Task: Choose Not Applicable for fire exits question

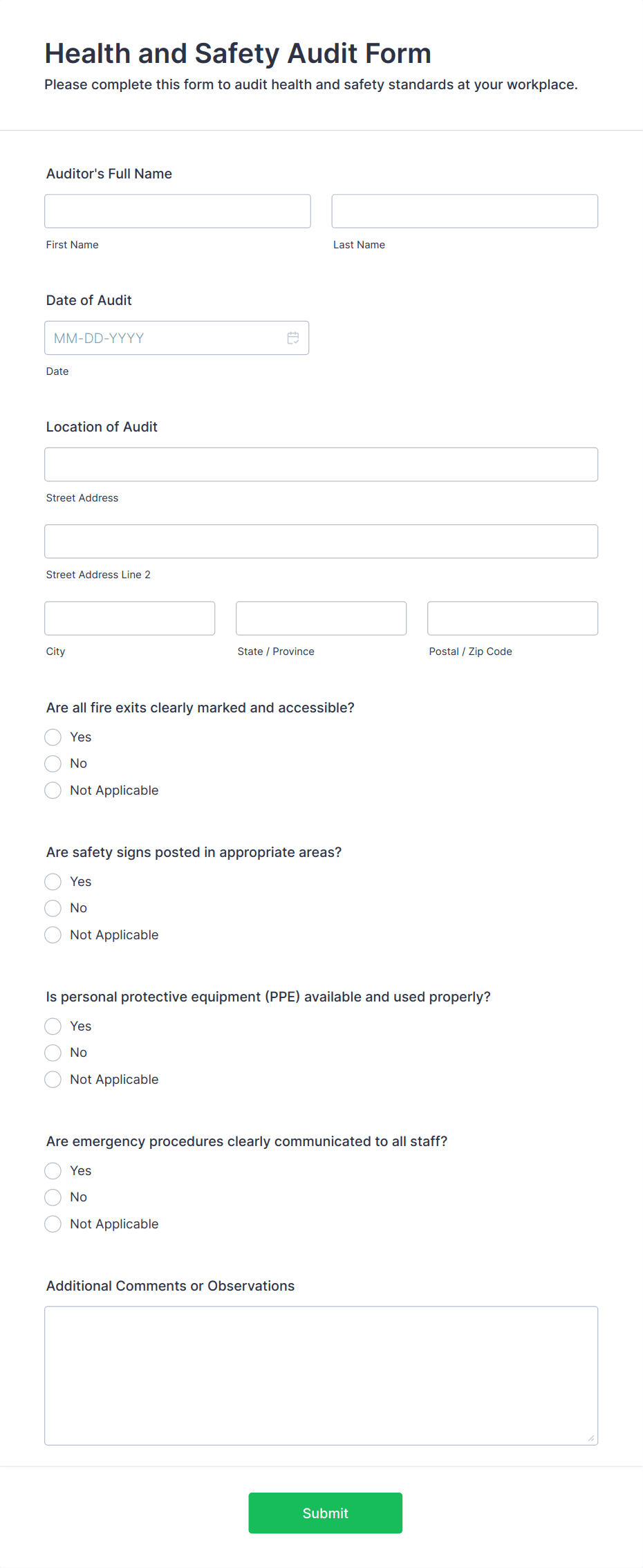Action: coord(53,790)
